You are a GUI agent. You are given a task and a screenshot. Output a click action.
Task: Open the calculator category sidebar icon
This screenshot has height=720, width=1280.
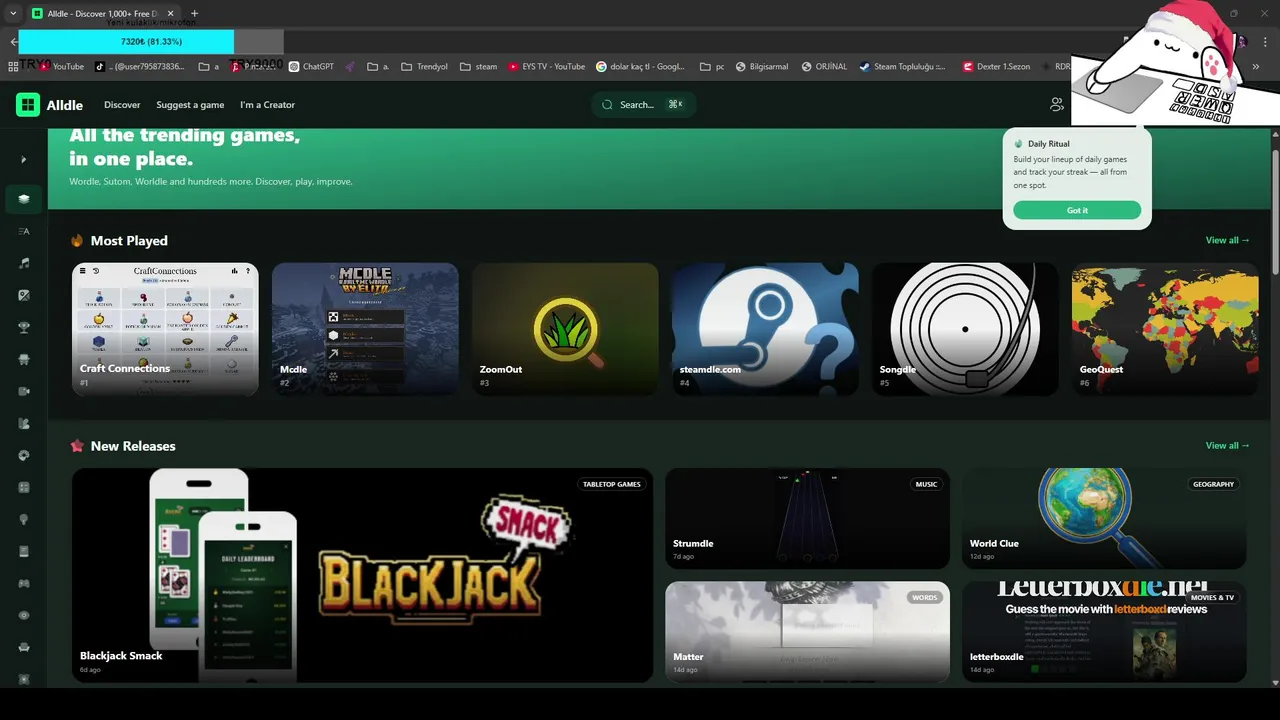[24, 487]
